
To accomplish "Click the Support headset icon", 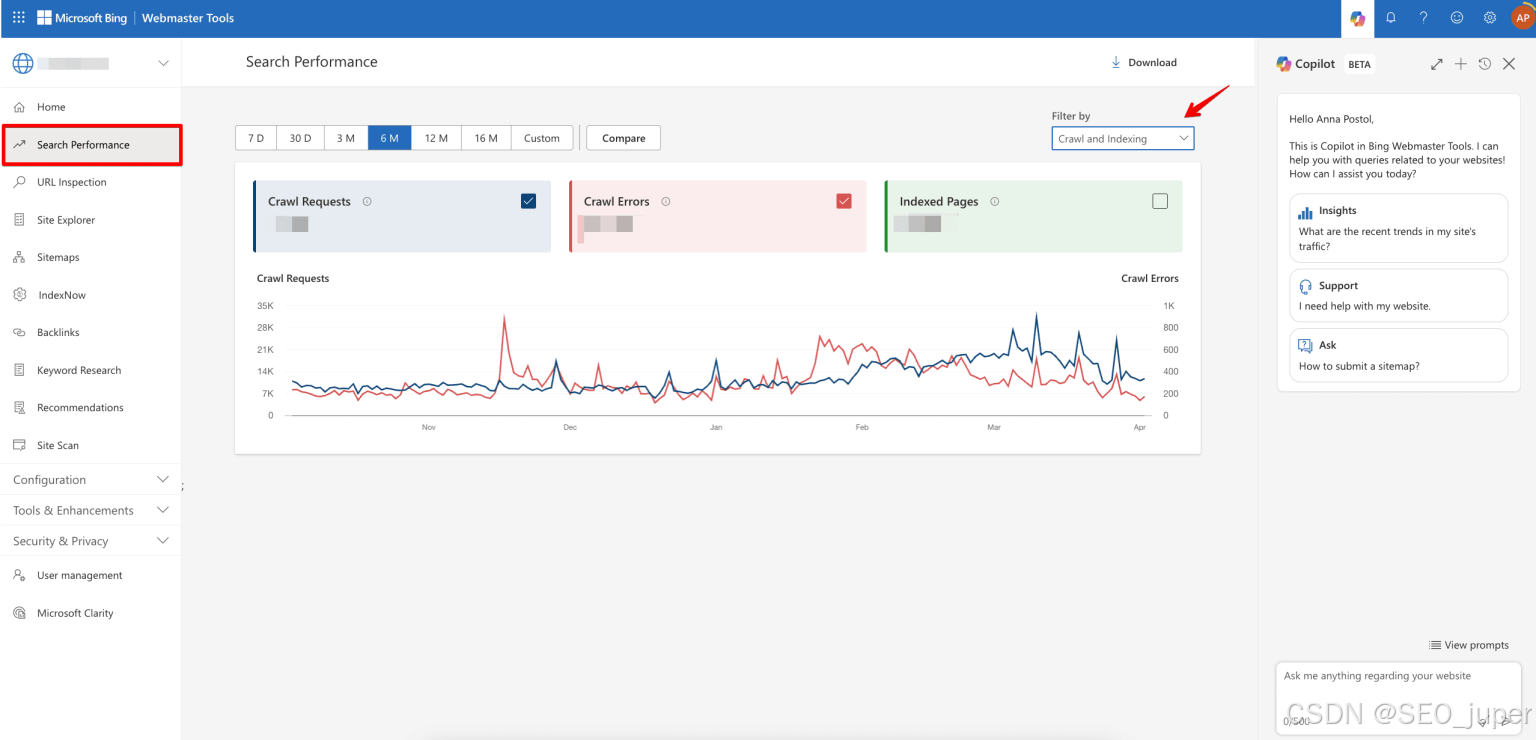I will point(1305,286).
